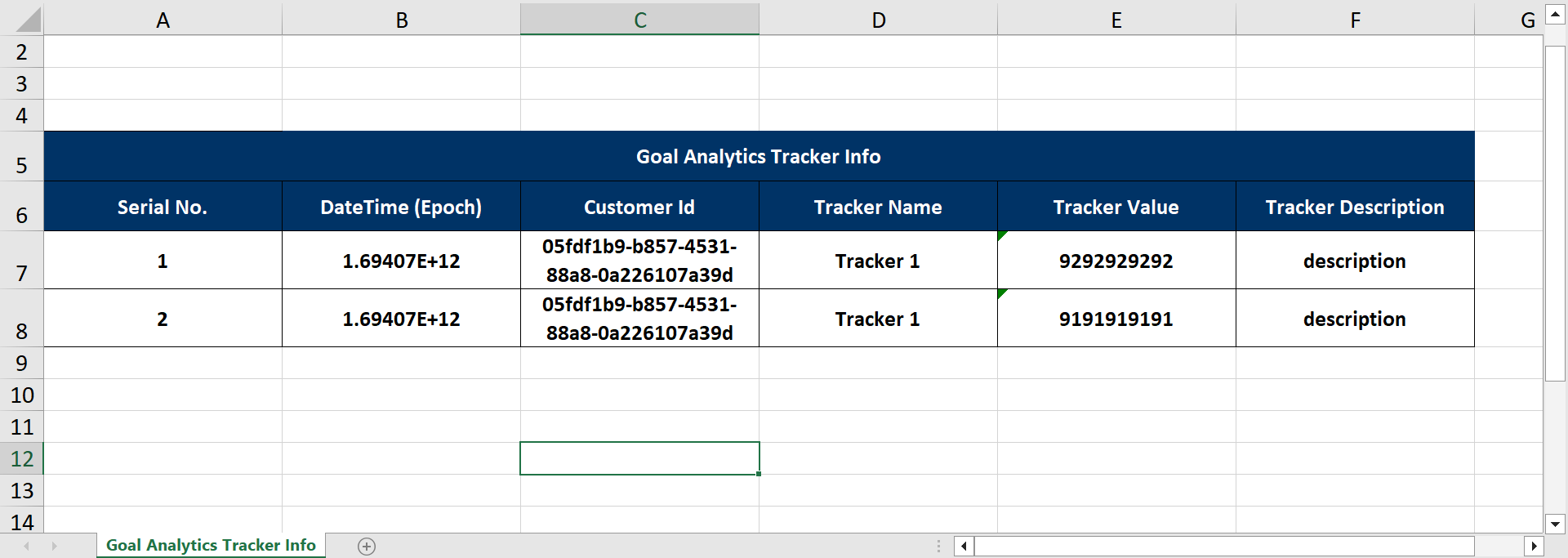Add a new sheet with plus icon
1568x558 pixels.
(x=367, y=546)
